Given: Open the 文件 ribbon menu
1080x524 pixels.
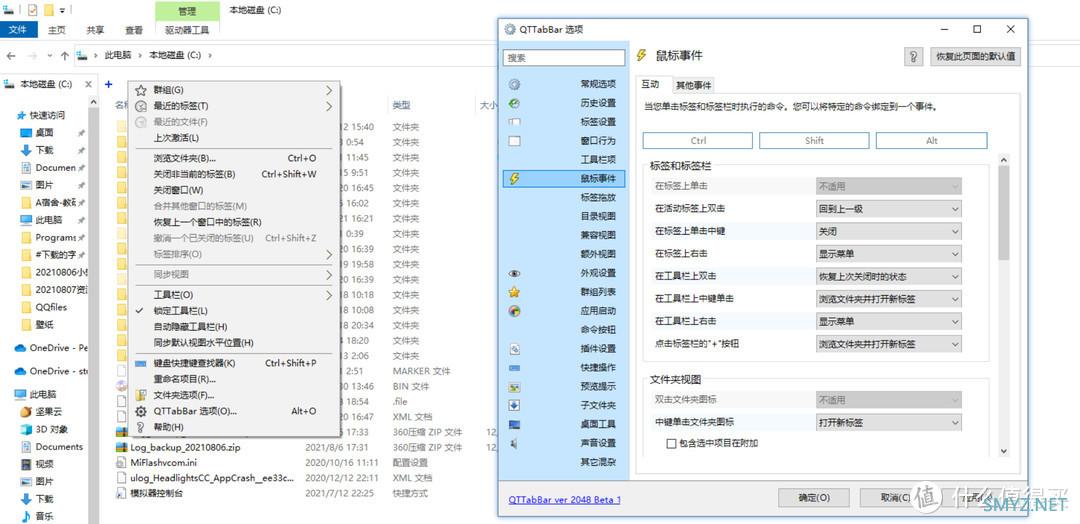Looking at the screenshot, I should 18,30.
